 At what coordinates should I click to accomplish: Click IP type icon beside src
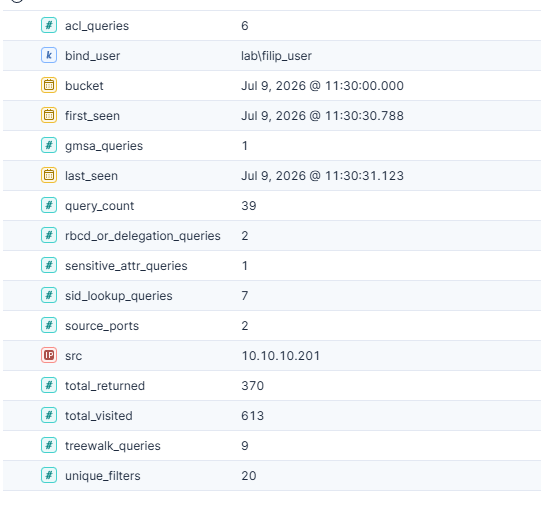(49, 355)
